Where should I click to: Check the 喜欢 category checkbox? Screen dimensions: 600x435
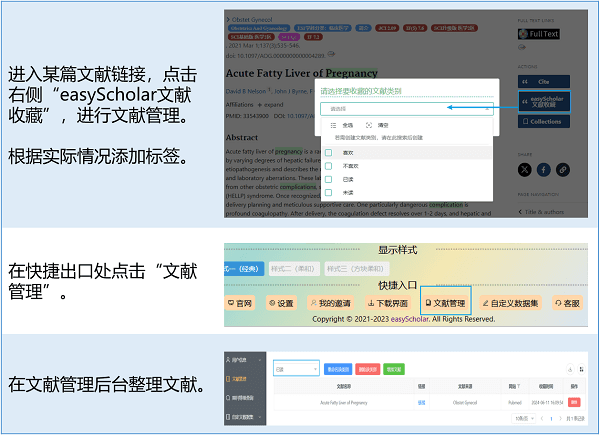pos(328,153)
